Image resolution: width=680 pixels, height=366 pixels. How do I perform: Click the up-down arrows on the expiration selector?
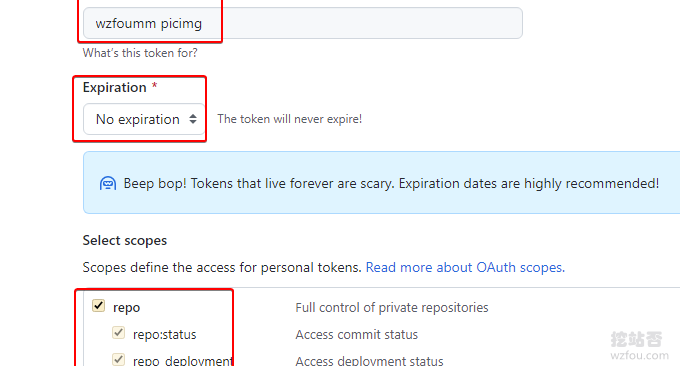[x=193, y=119]
